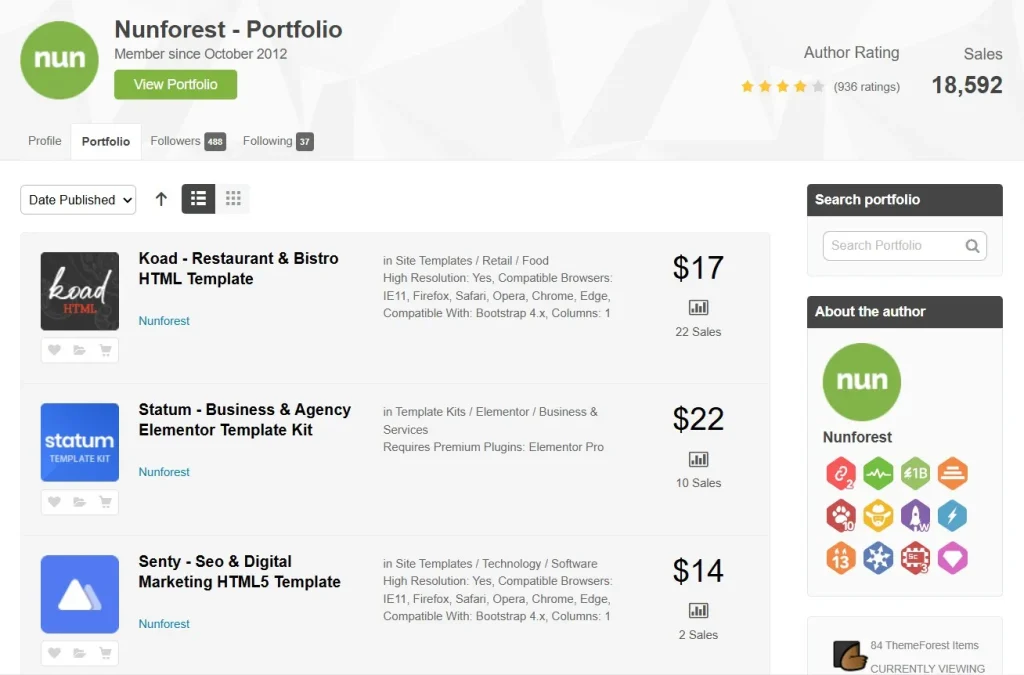The image size is (1024, 675).
Task: Add Koad template to collection folder icon
Action: (x=80, y=350)
